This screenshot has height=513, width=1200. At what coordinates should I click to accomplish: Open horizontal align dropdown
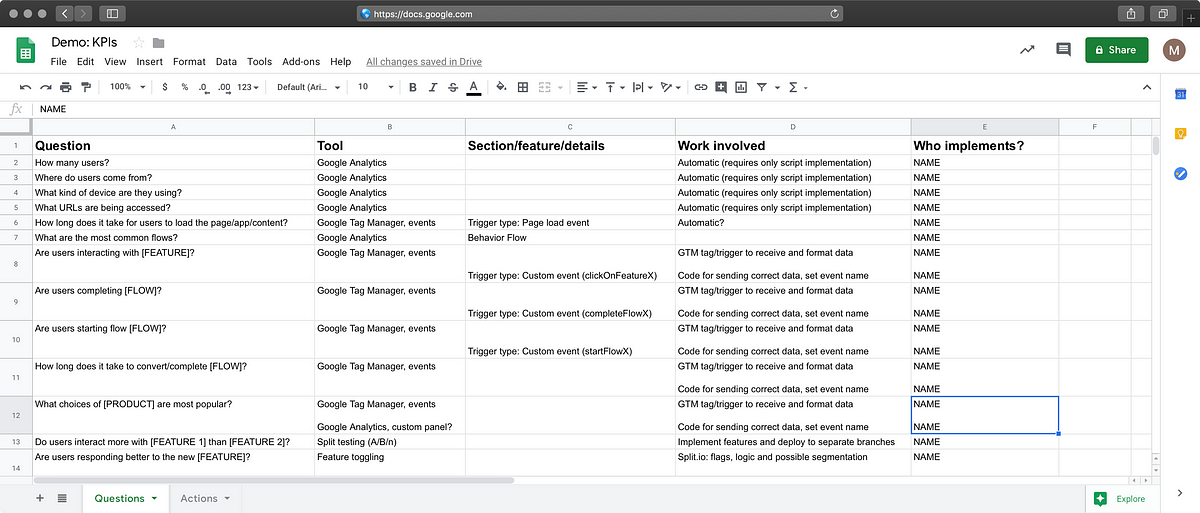[x=588, y=87]
